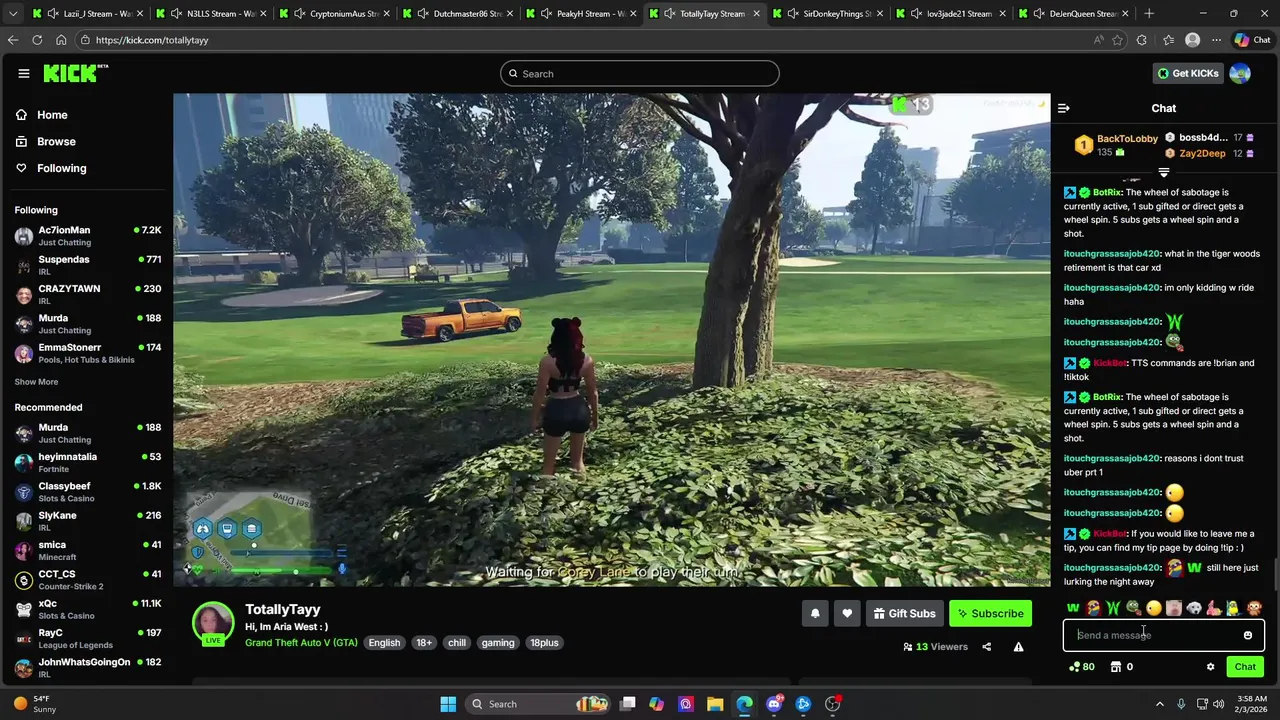The height and width of the screenshot is (720, 1280).
Task: Open channel points balance 80
Action: (x=1082, y=667)
